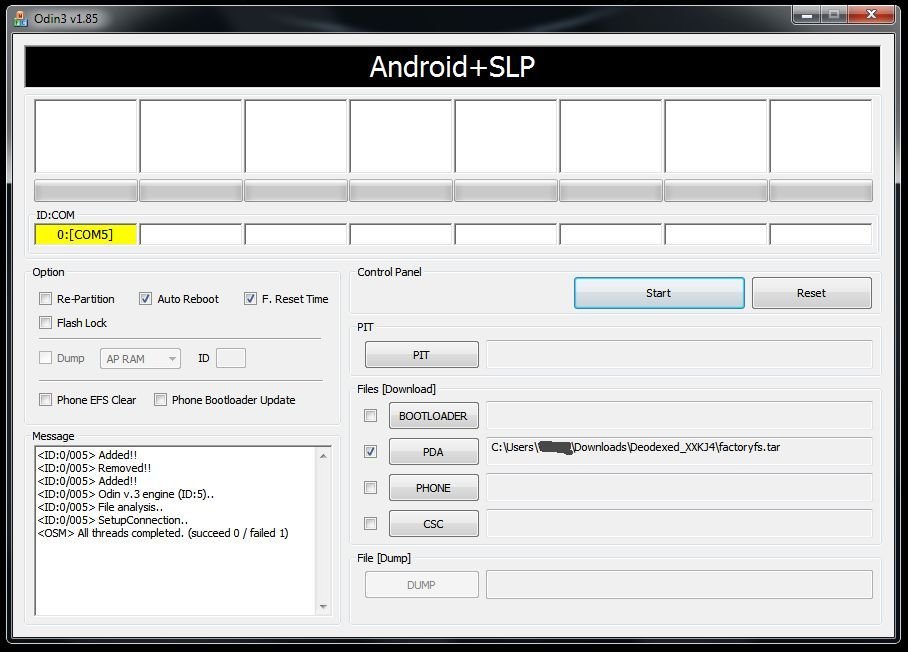This screenshot has height=652, width=908.
Task: Click the Dump ID input field
Action: [230, 358]
